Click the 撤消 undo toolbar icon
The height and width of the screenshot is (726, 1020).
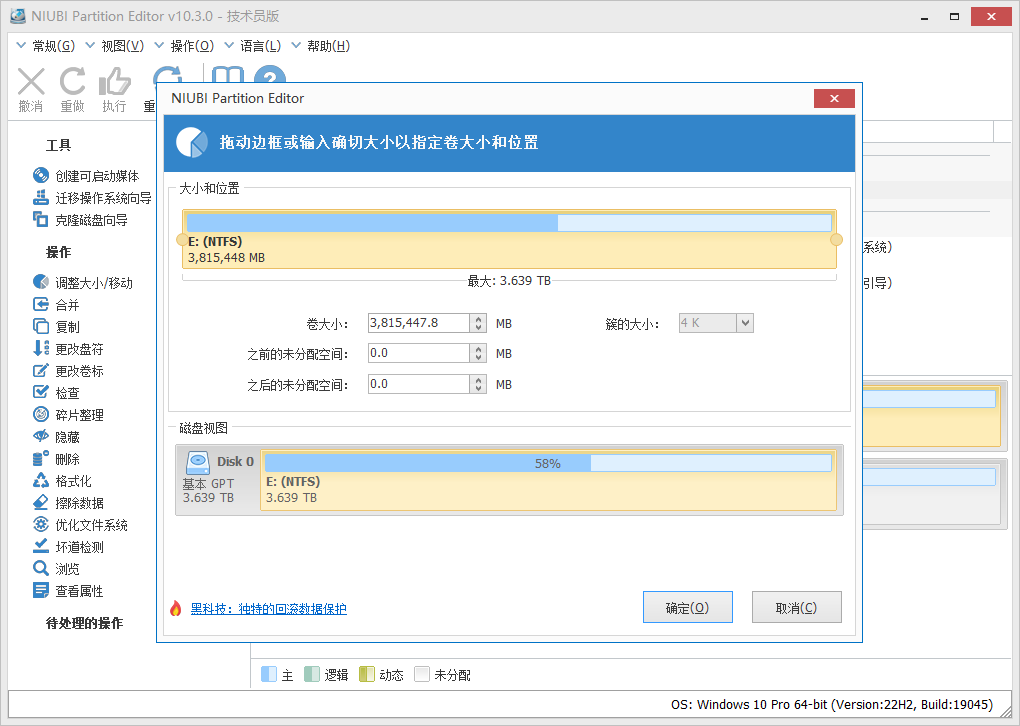pos(31,82)
